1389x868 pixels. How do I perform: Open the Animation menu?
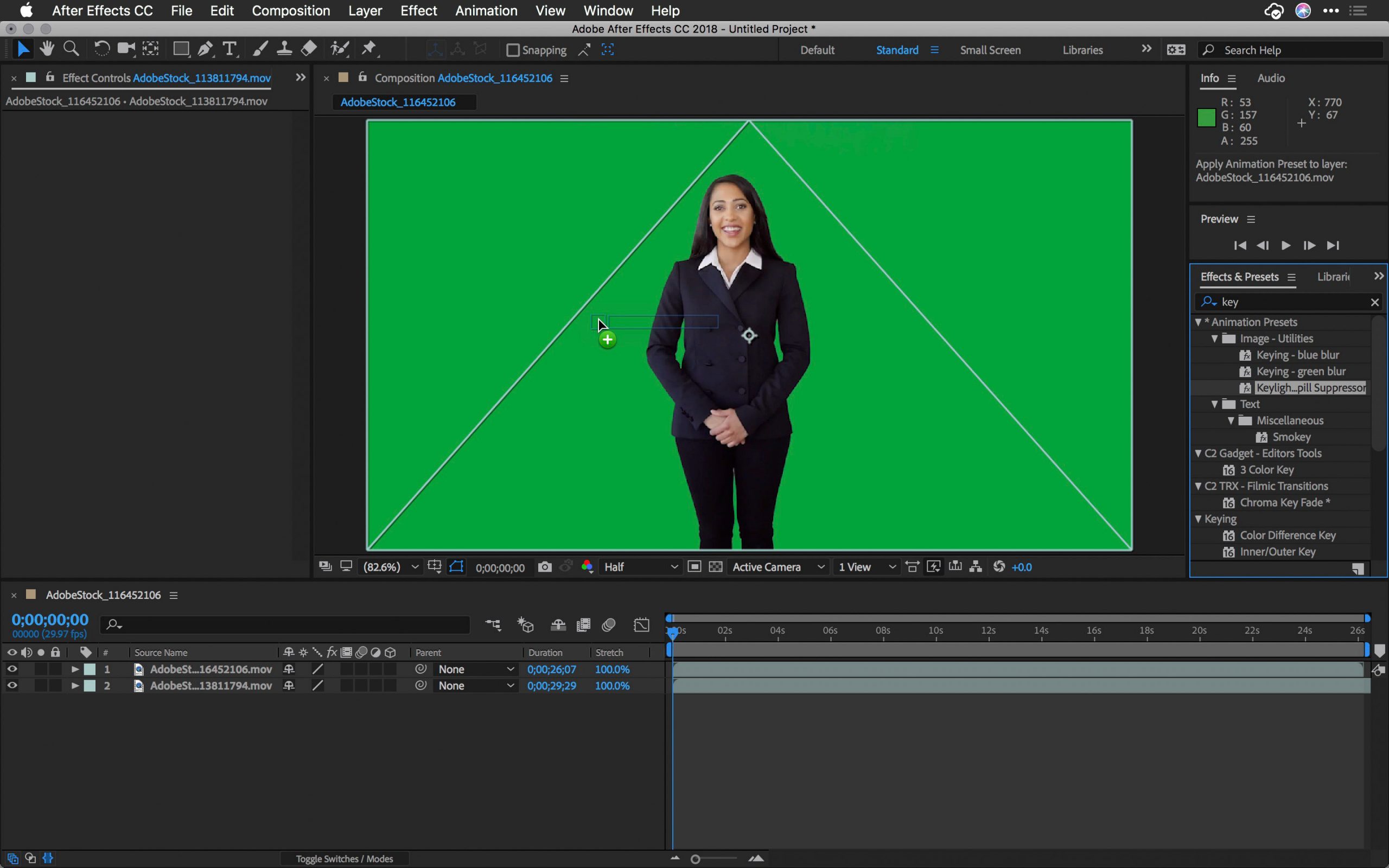pos(486,10)
